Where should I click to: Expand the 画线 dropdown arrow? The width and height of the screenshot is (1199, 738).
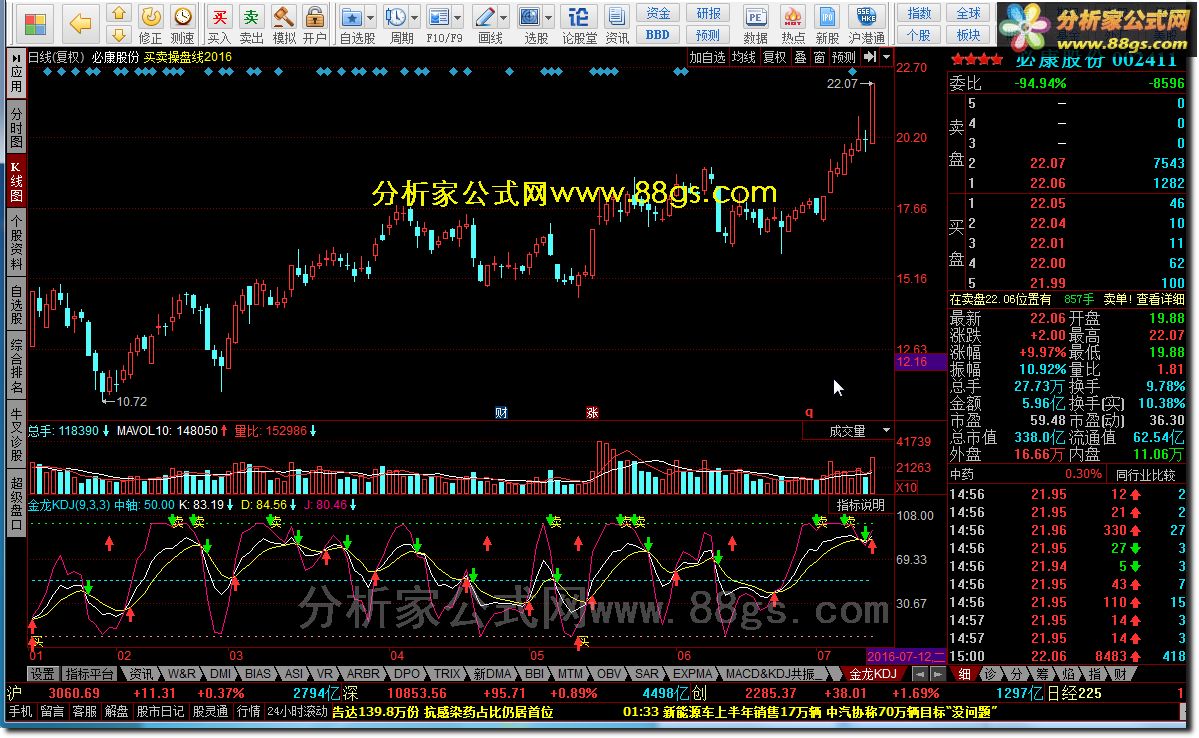(504, 18)
